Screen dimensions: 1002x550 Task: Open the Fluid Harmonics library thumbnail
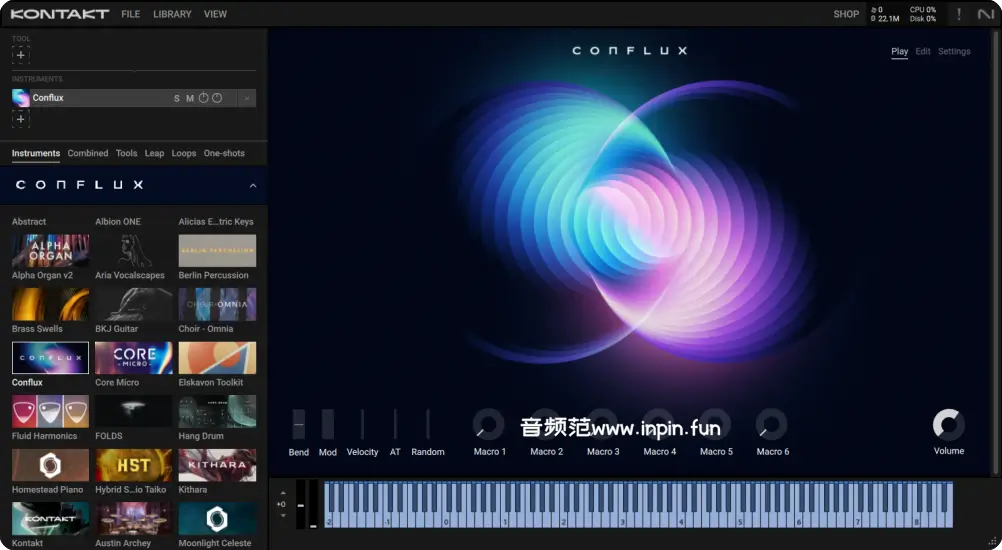[x=50, y=411]
